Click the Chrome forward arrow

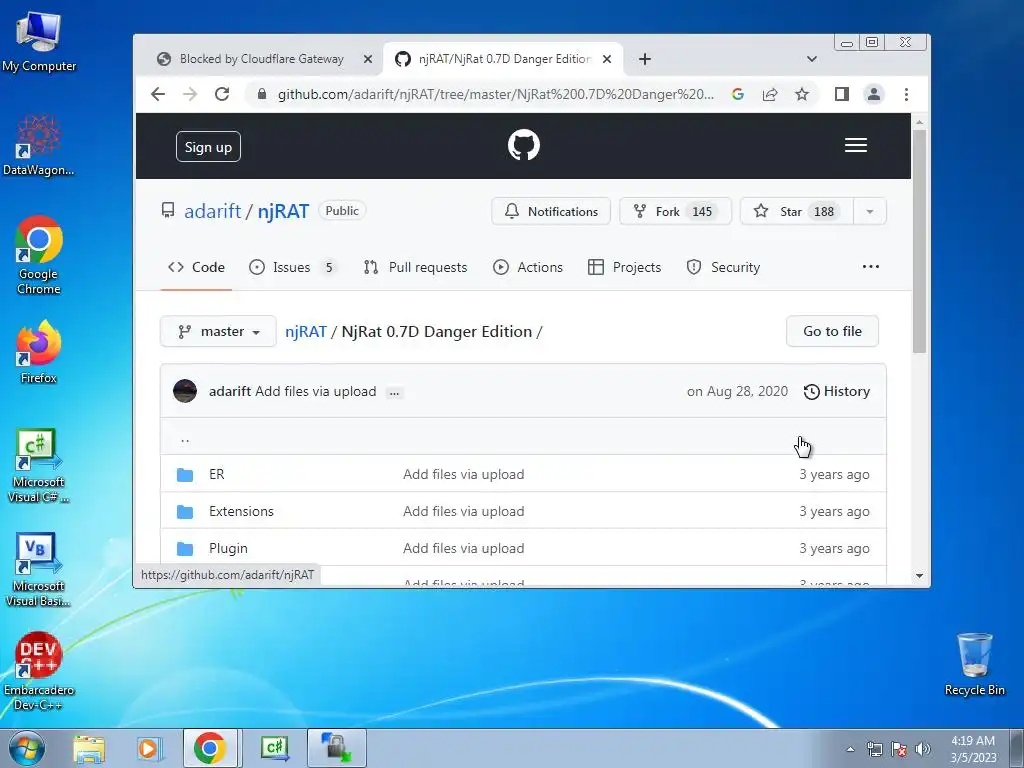(x=190, y=94)
